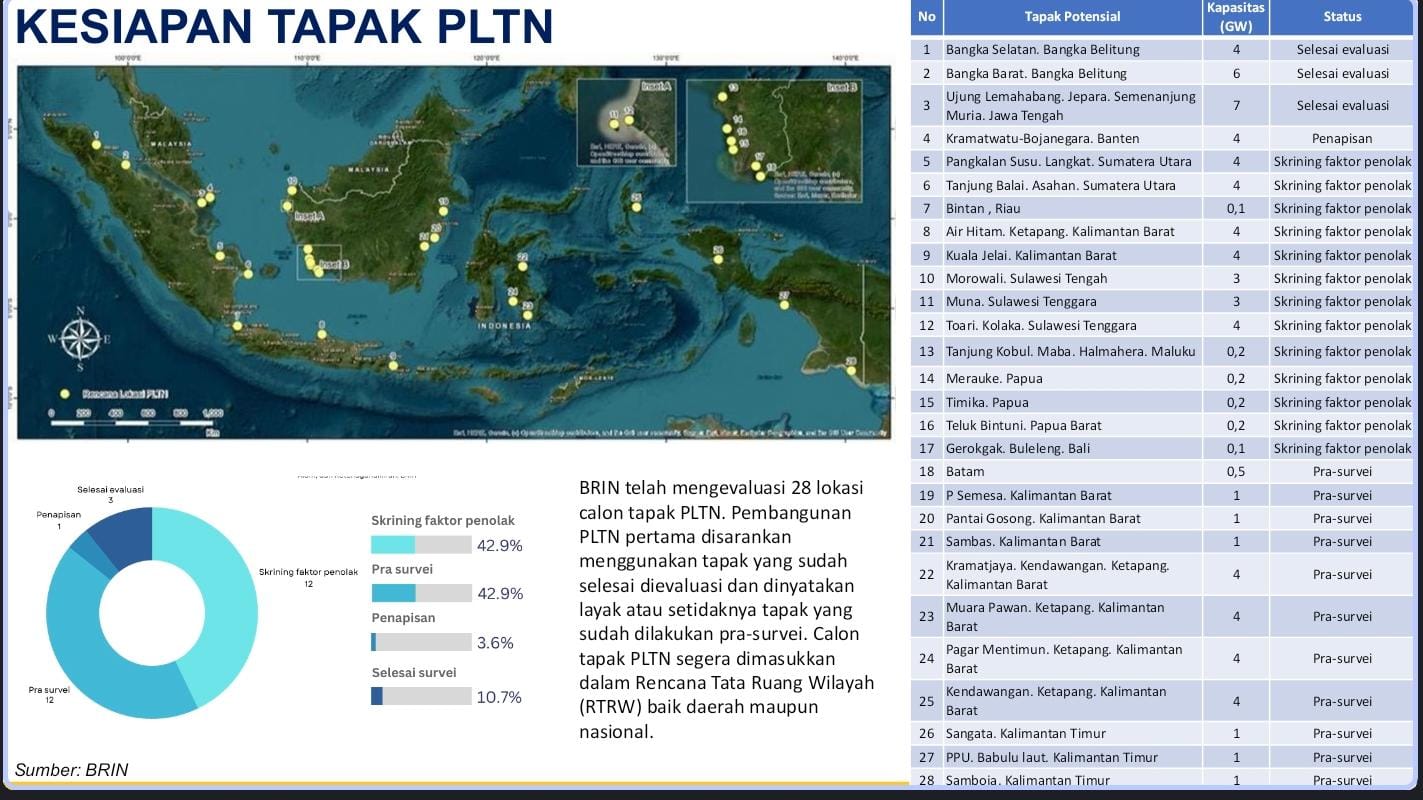This screenshot has width=1423, height=800.
Task: Click the Kapasitas (GW) column header
Action: [x=1235, y=16]
